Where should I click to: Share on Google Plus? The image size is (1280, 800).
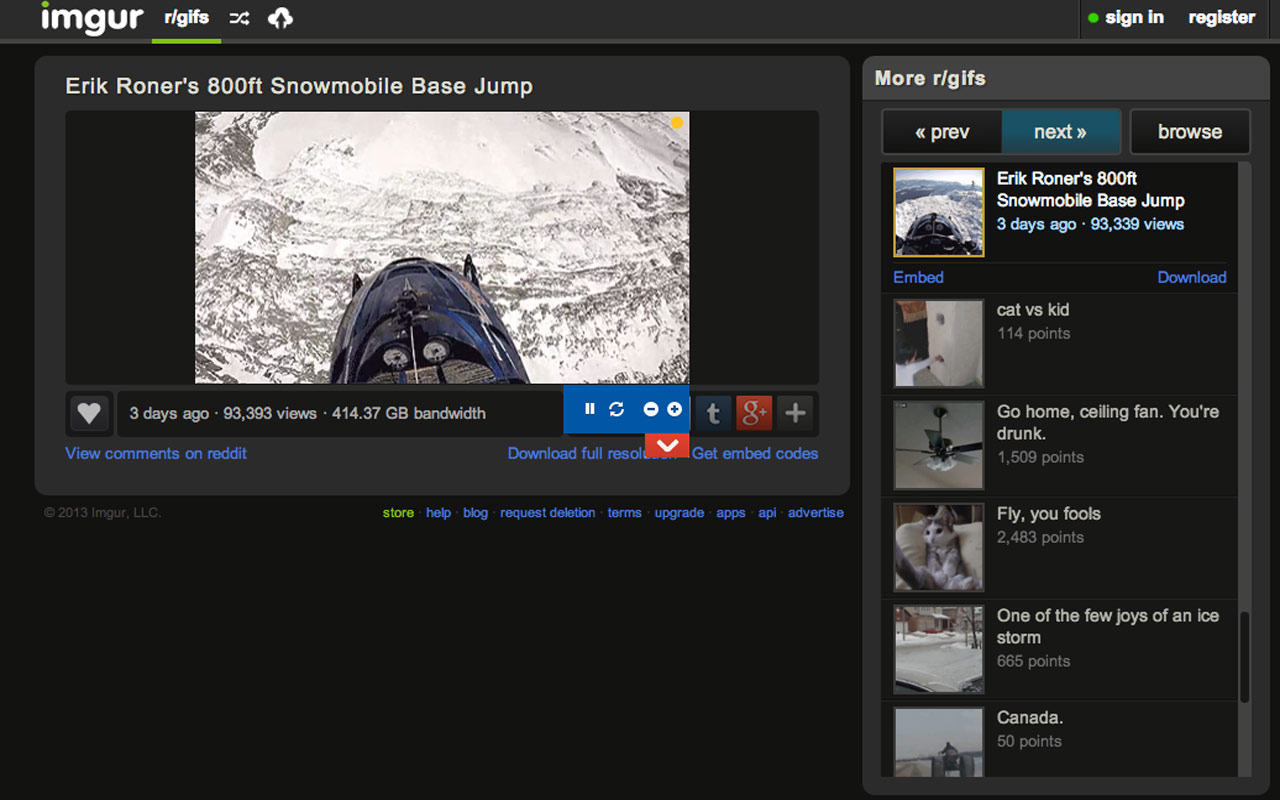754,412
